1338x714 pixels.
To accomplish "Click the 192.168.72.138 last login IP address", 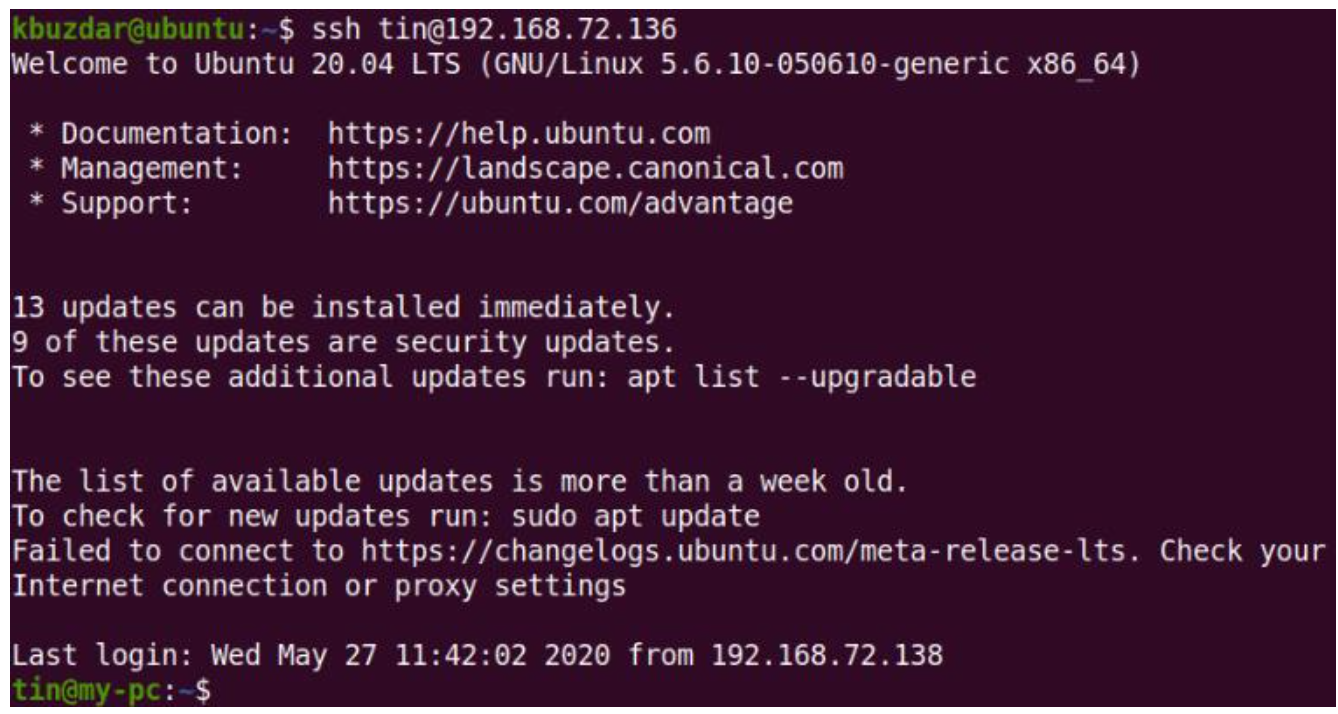I will pos(827,656).
